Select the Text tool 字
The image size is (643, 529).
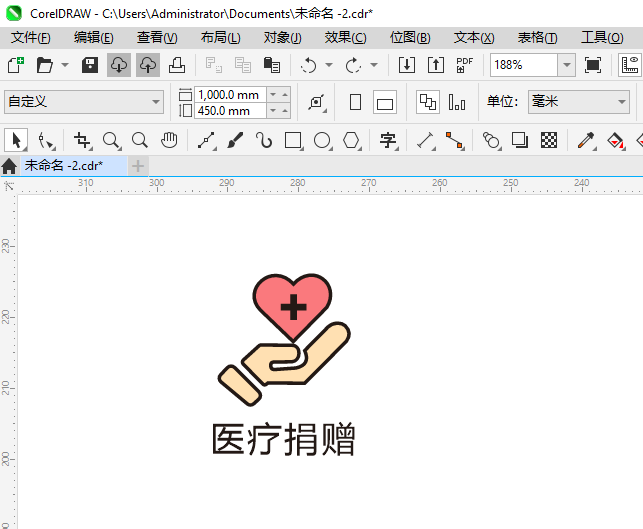point(388,141)
